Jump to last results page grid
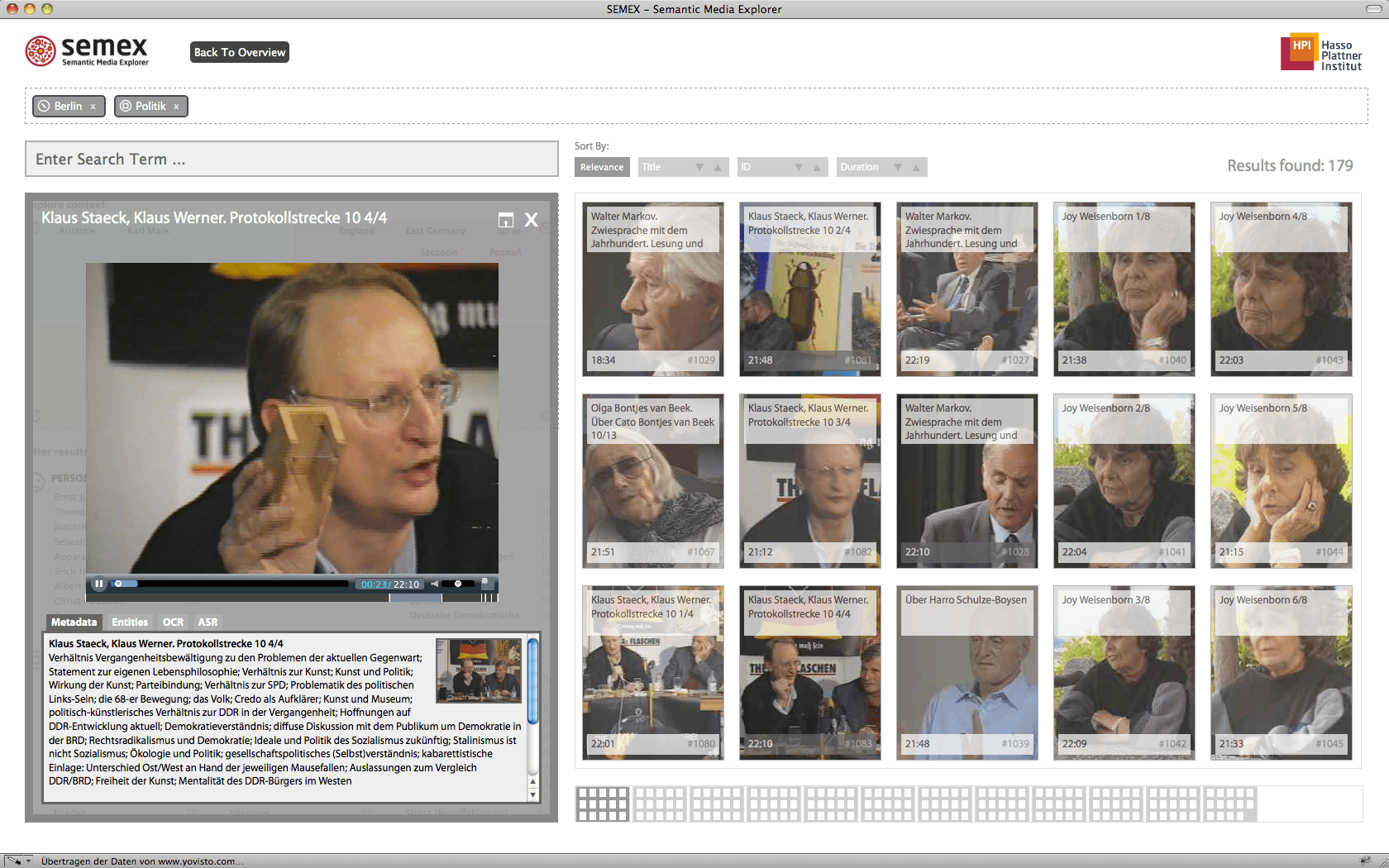 pos(1229,804)
